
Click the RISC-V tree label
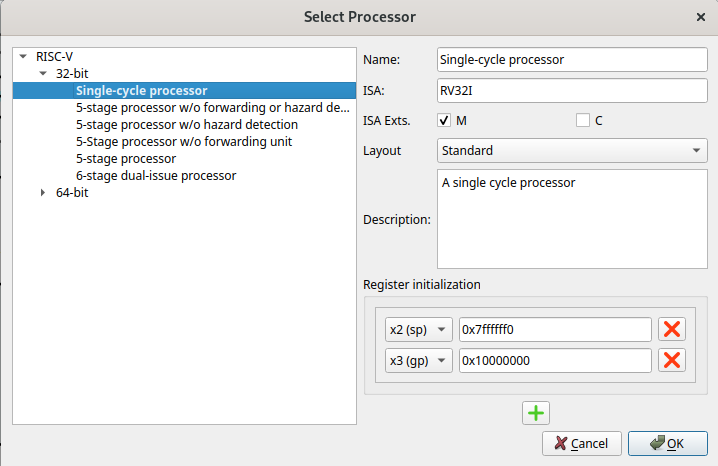(54, 57)
